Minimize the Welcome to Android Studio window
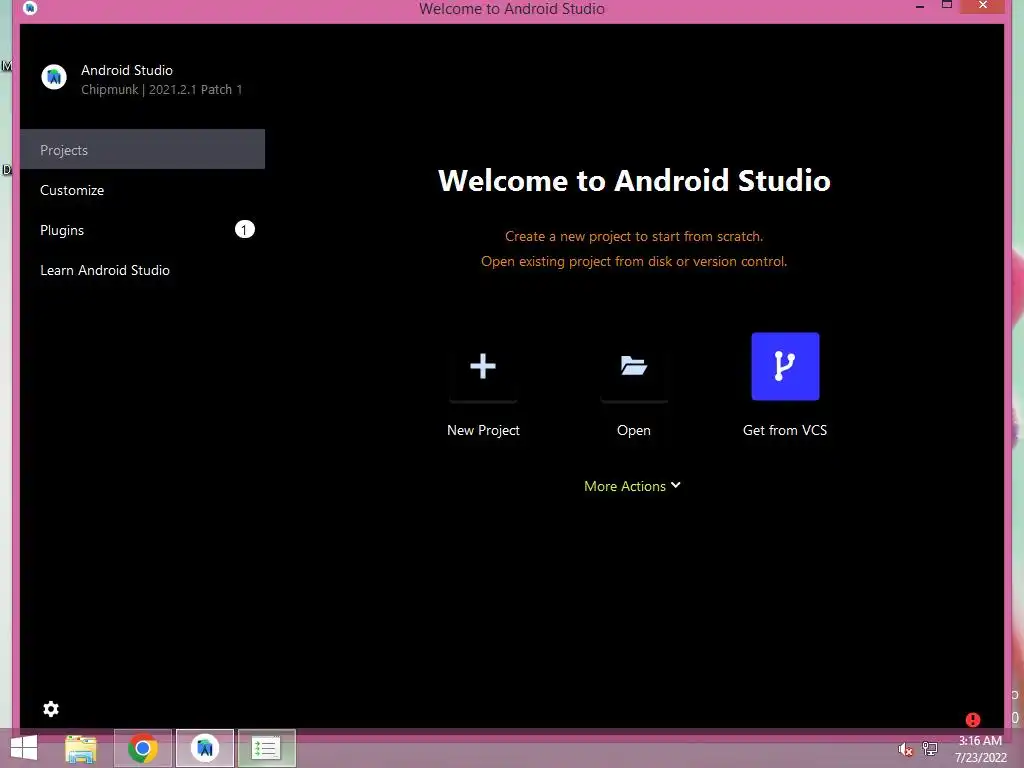This screenshot has width=1024, height=768. pyautogui.click(x=920, y=7)
